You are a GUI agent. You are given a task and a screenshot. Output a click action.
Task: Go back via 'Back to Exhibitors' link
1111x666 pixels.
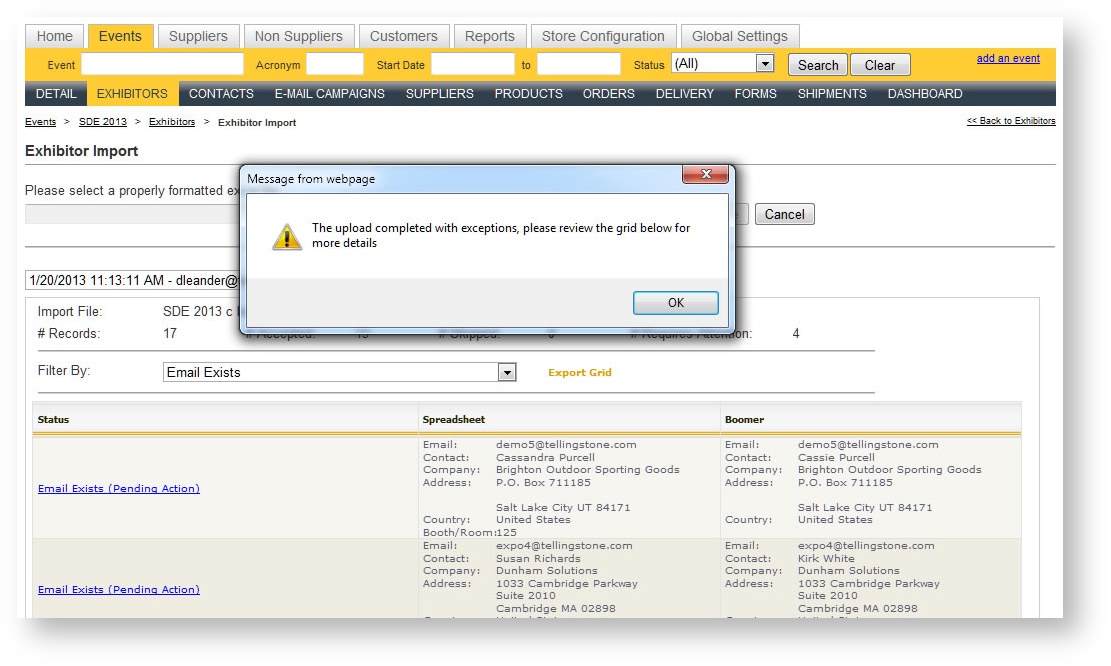point(1010,121)
